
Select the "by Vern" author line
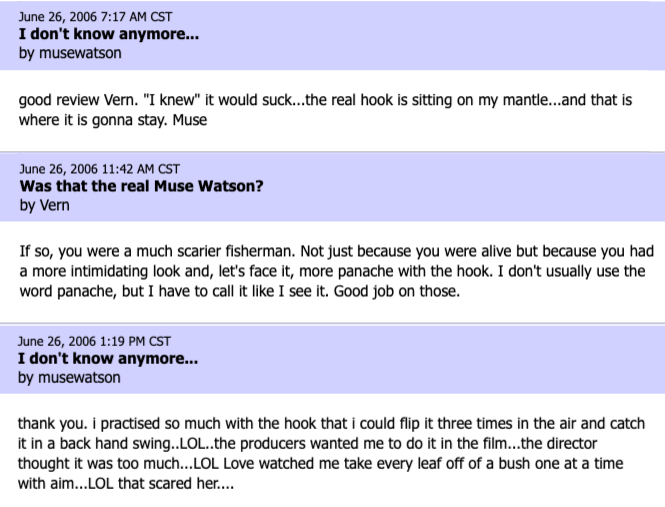pos(45,205)
